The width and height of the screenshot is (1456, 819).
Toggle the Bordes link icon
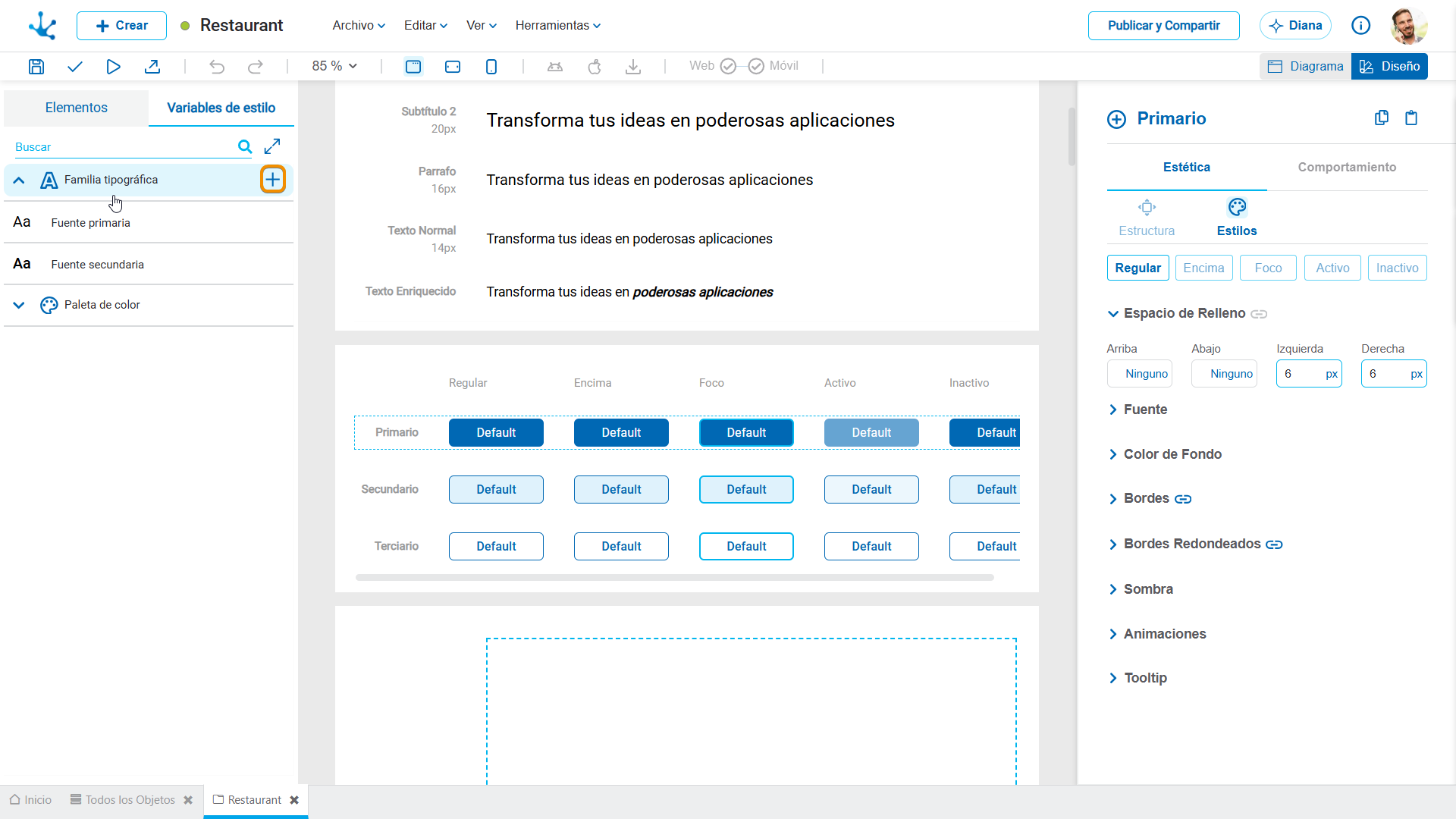(x=1183, y=499)
